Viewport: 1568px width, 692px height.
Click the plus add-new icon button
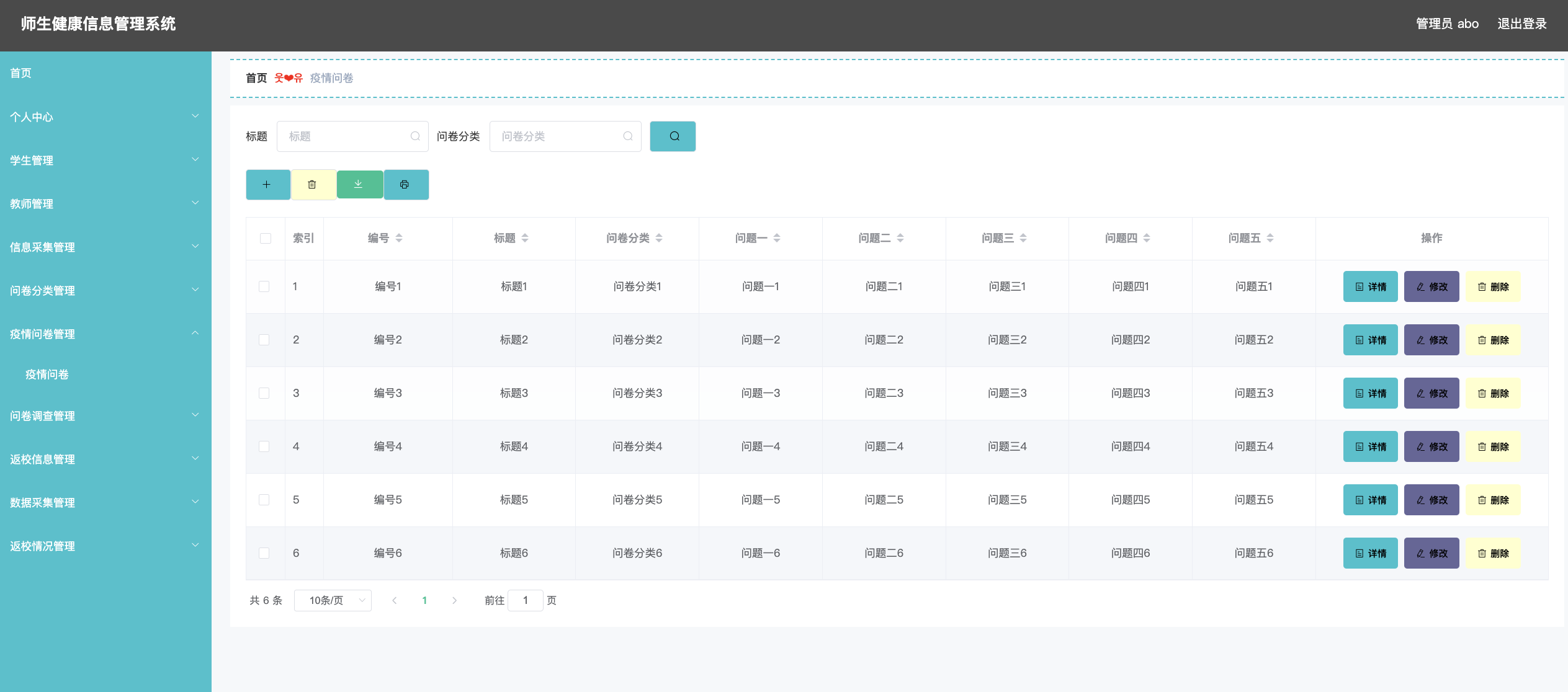pyautogui.click(x=267, y=185)
